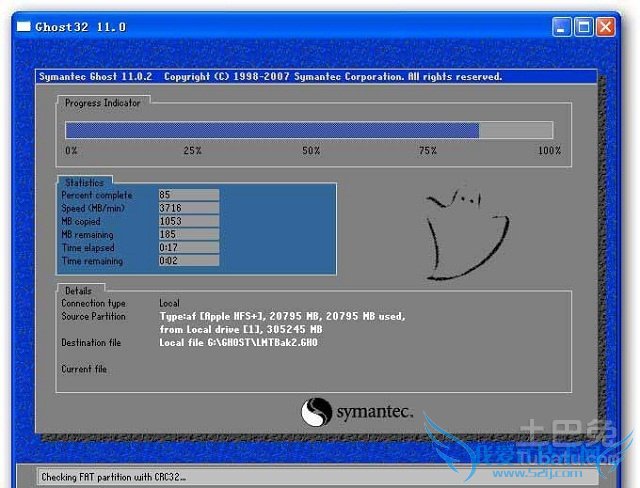Click the 'Percent complete' label
Image resolution: width=640 pixels, height=488 pixels.
97,195
